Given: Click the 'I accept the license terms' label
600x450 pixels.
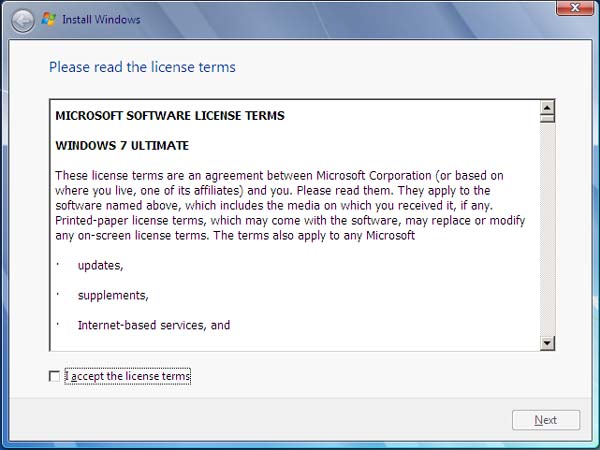Looking at the screenshot, I should coord(127,376).
